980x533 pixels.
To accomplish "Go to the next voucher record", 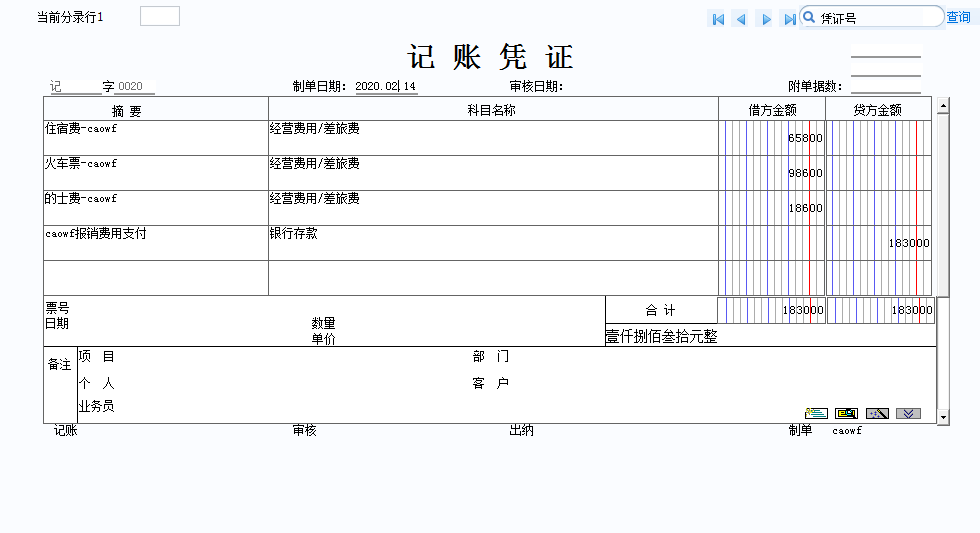I will coord(766,19).
